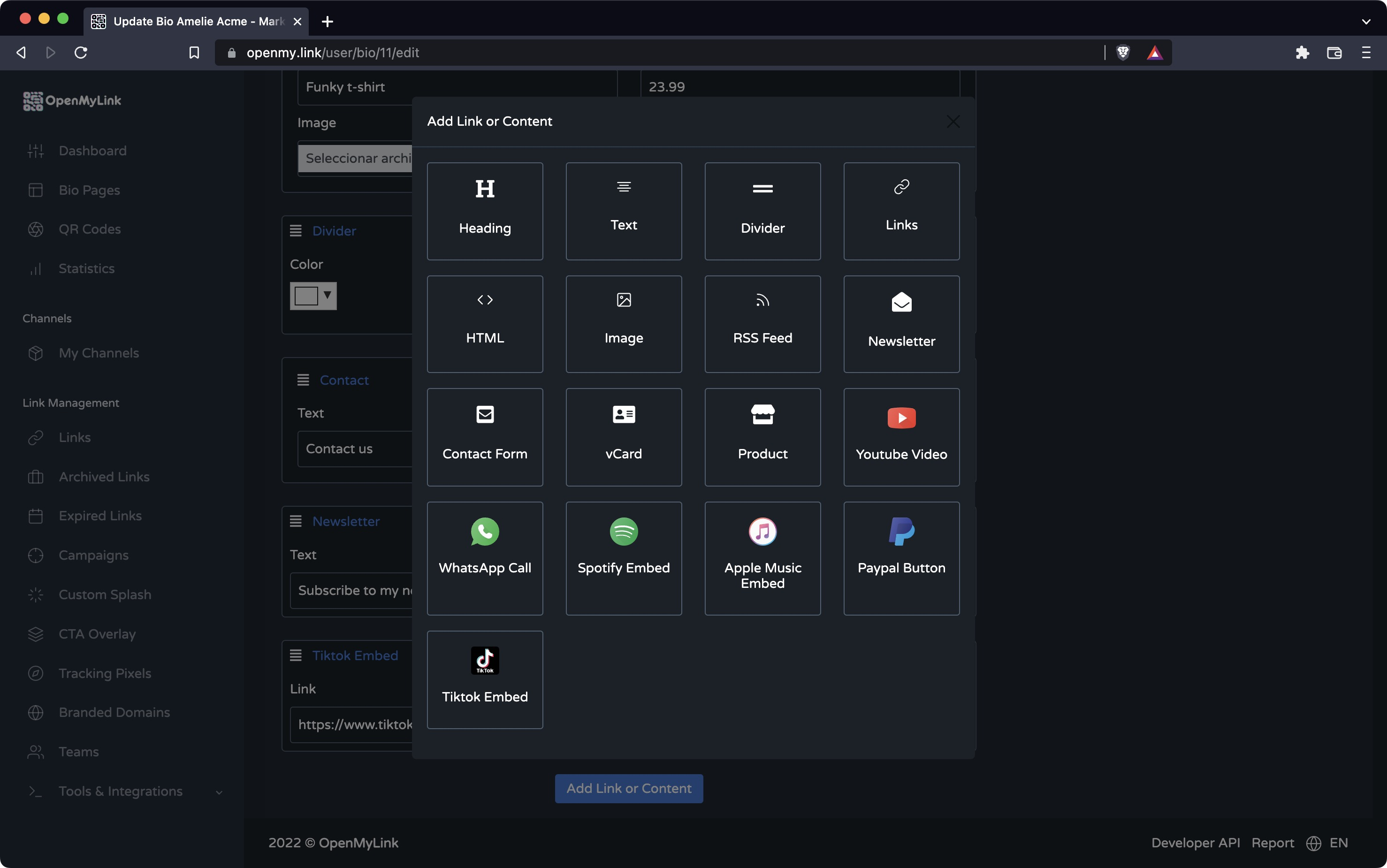This screenshot has height=868, width=1387.
Task: Expand Tools & Integrations menu
Action: (121, 791)
